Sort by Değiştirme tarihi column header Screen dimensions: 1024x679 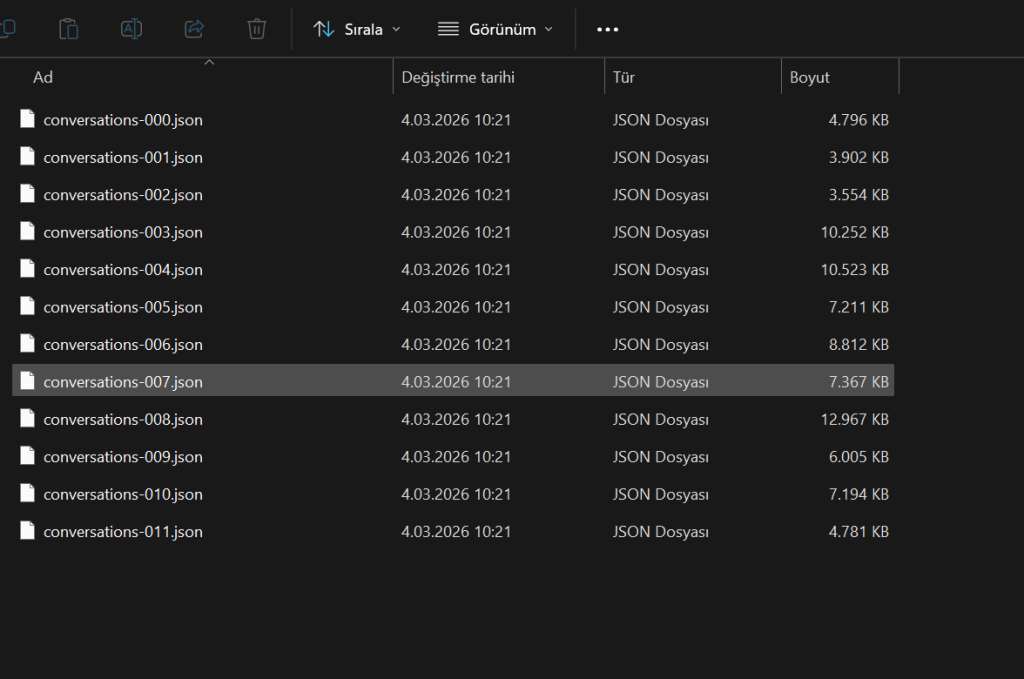458,77
